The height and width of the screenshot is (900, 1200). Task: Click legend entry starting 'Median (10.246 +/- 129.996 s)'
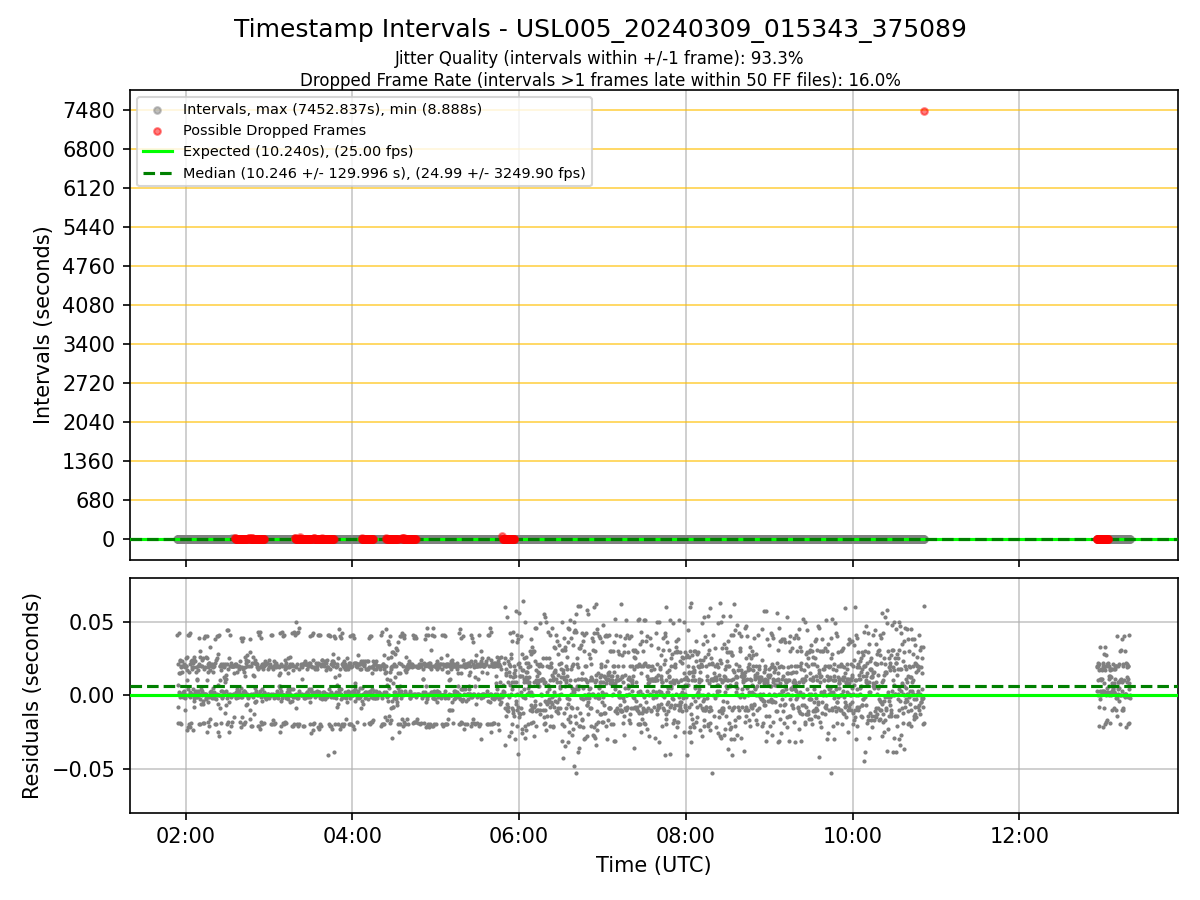[x=384, y=173]
